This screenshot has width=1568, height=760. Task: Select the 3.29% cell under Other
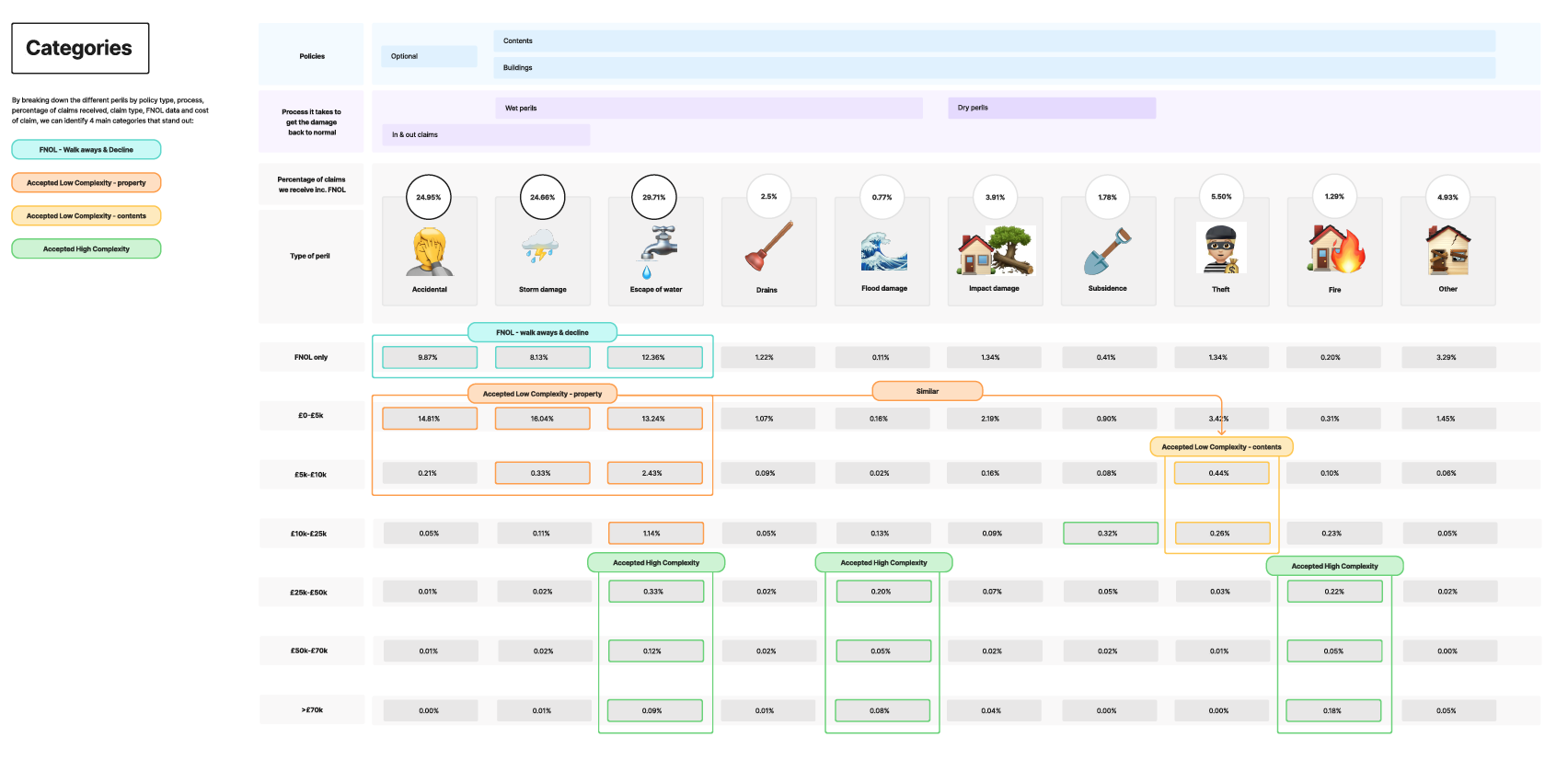[x=1448, y=357]
